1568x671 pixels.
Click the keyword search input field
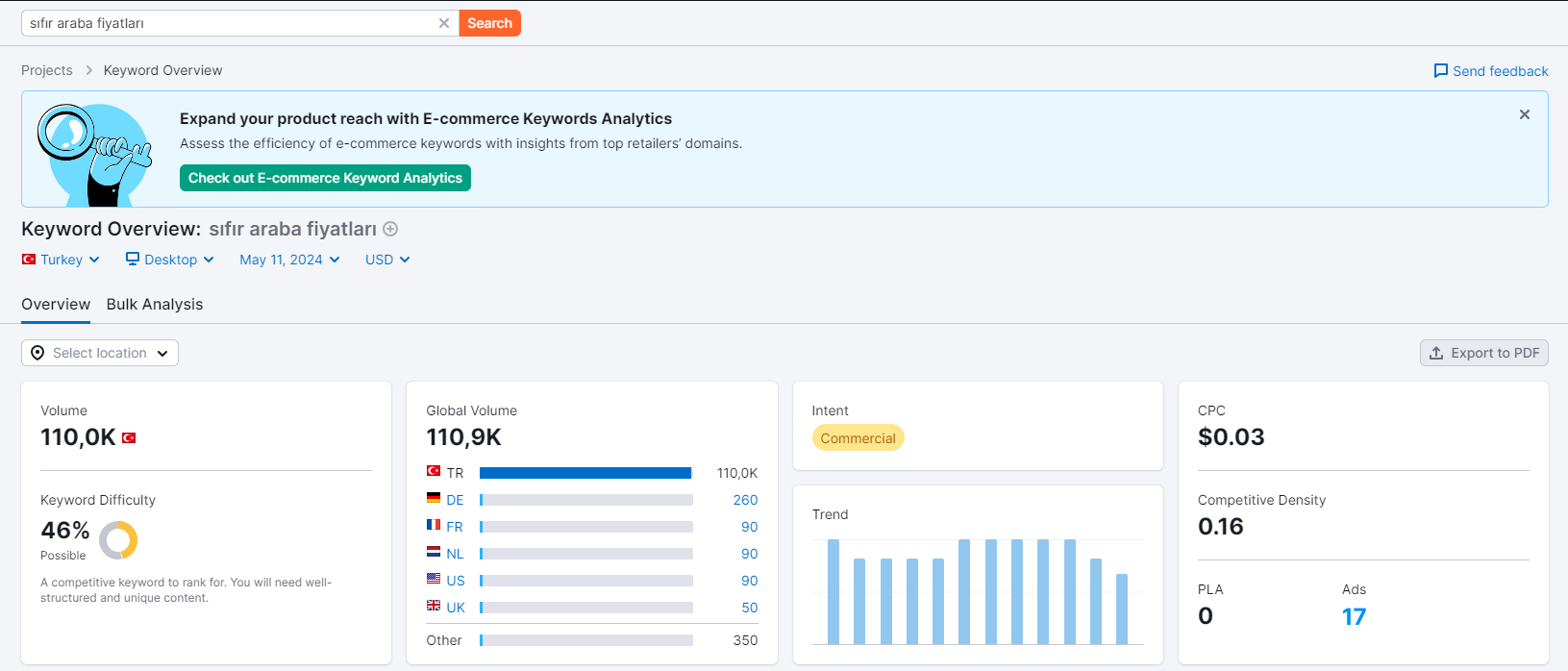(229, 23)
